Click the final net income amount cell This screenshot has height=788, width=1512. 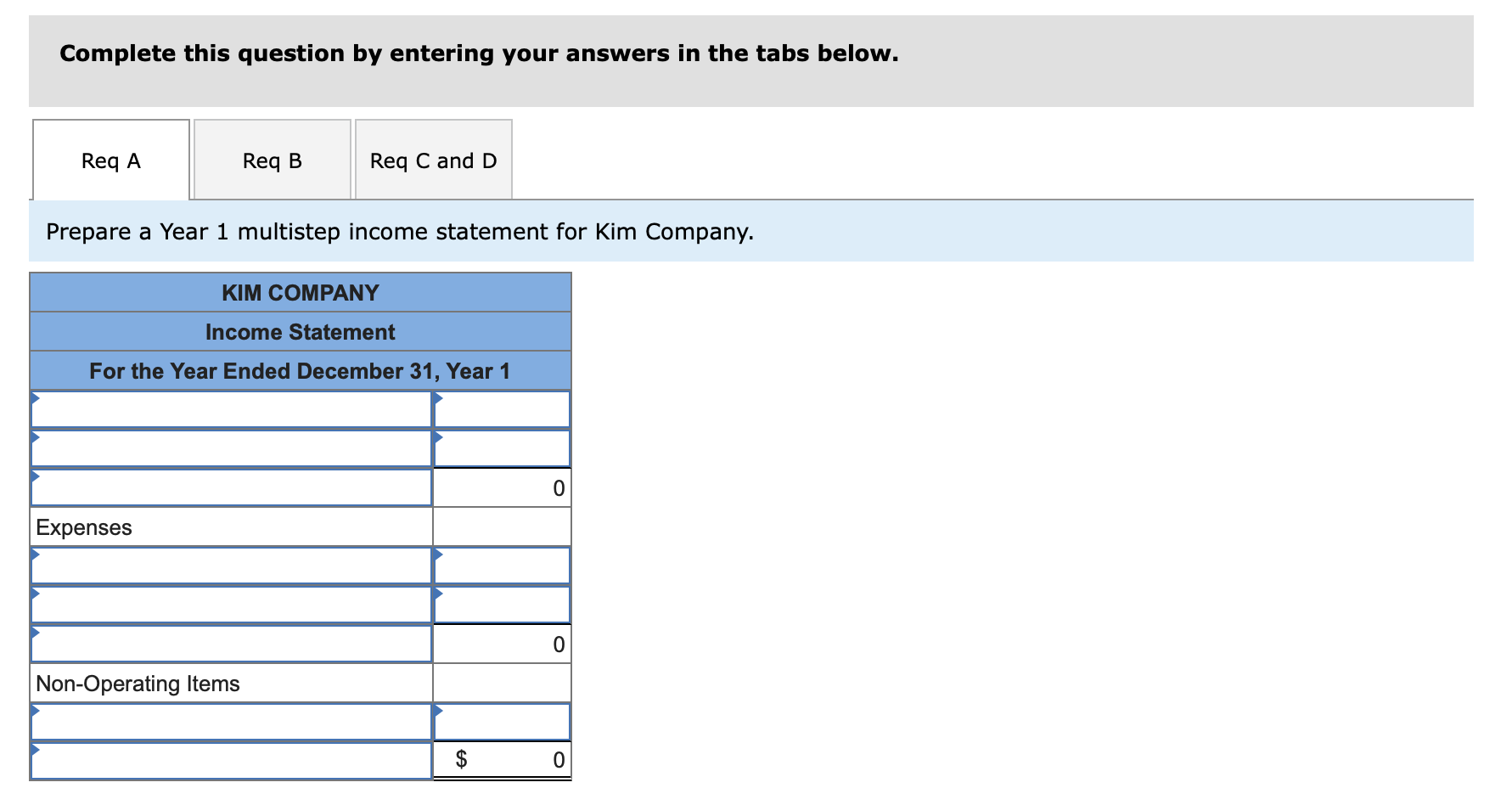pos(501,760)
